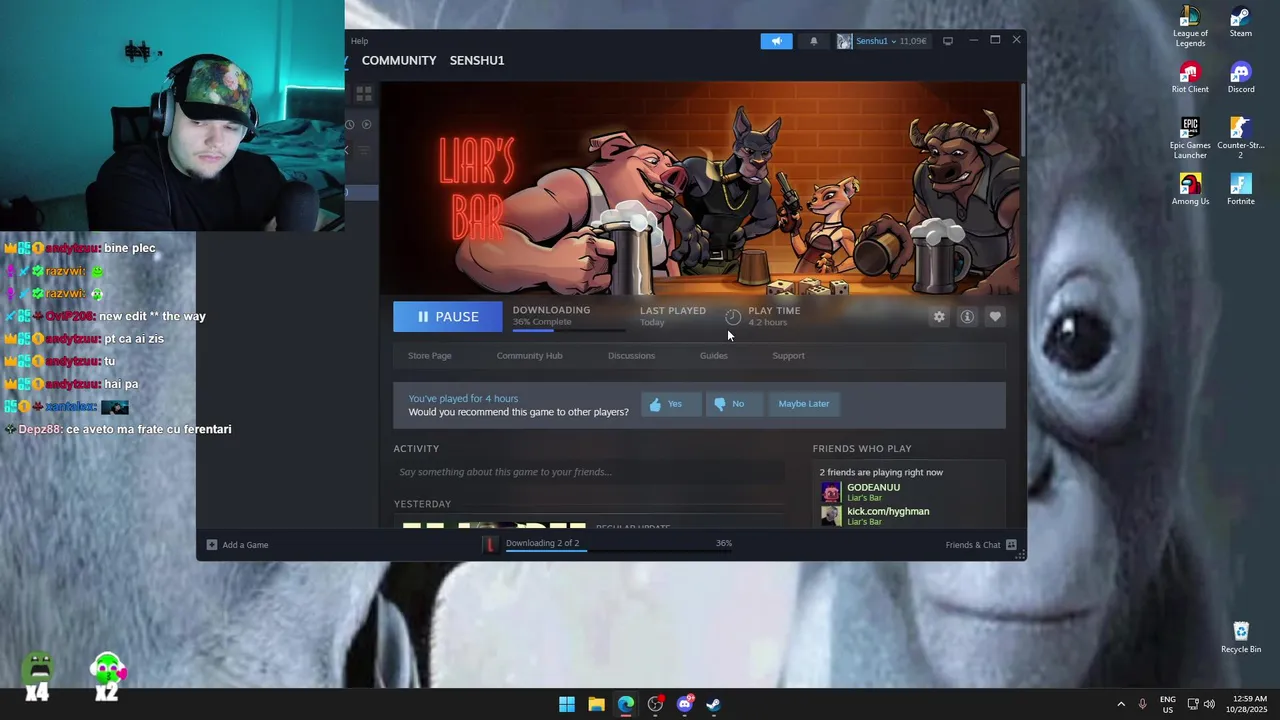Open Microsoft Edge from taskbar
Viewport: 1280px width, 720px height.
(x=626, y=704)
